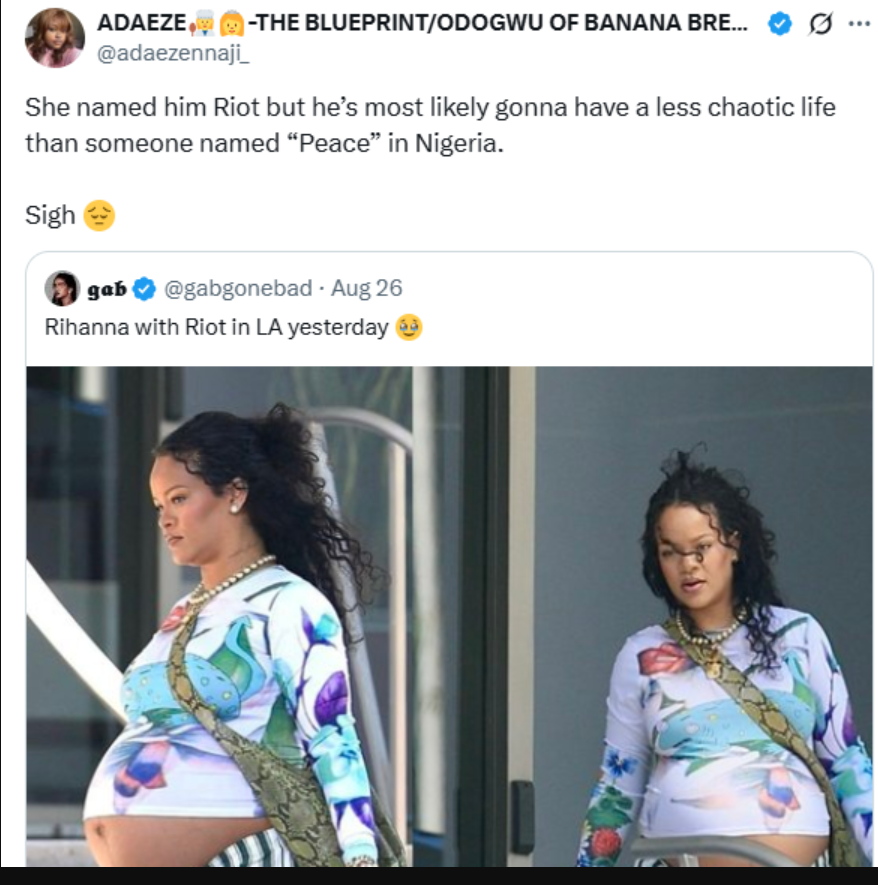Click the Grok slashed-circle icon

tap(819, 25)
